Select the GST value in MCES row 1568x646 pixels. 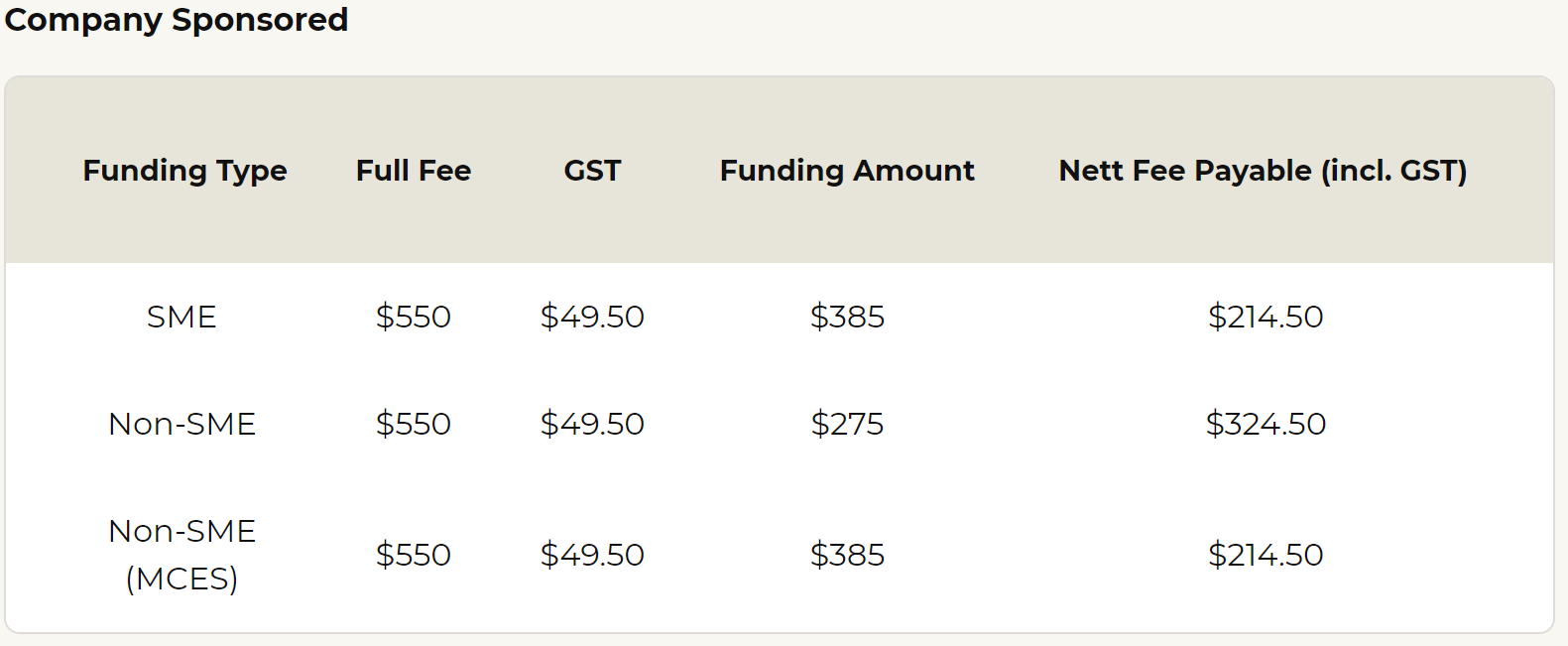[592, 555]
